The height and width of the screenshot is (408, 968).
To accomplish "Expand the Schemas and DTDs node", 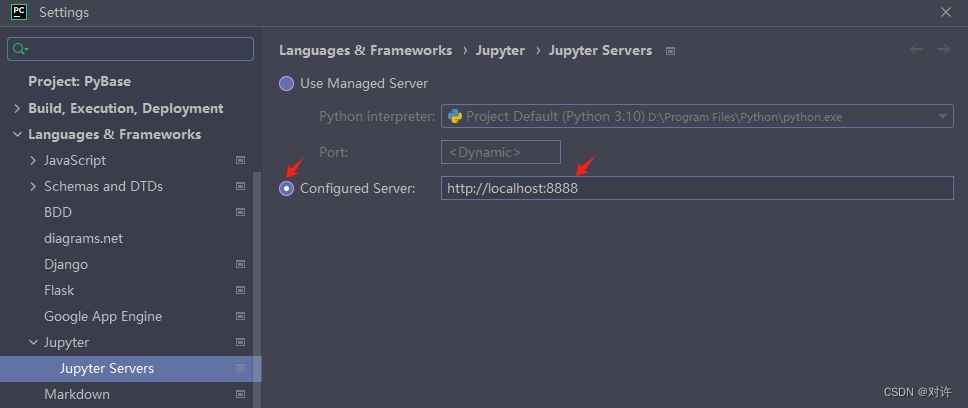I will pos(33,186).
